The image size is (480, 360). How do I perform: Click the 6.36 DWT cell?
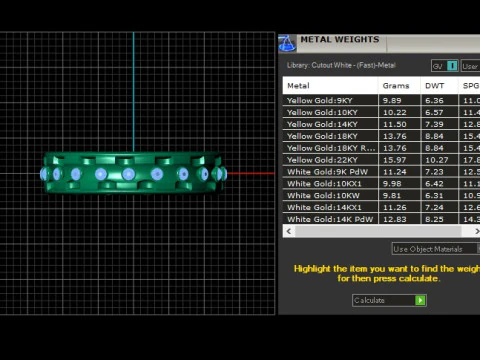click(x=439, y=100)
